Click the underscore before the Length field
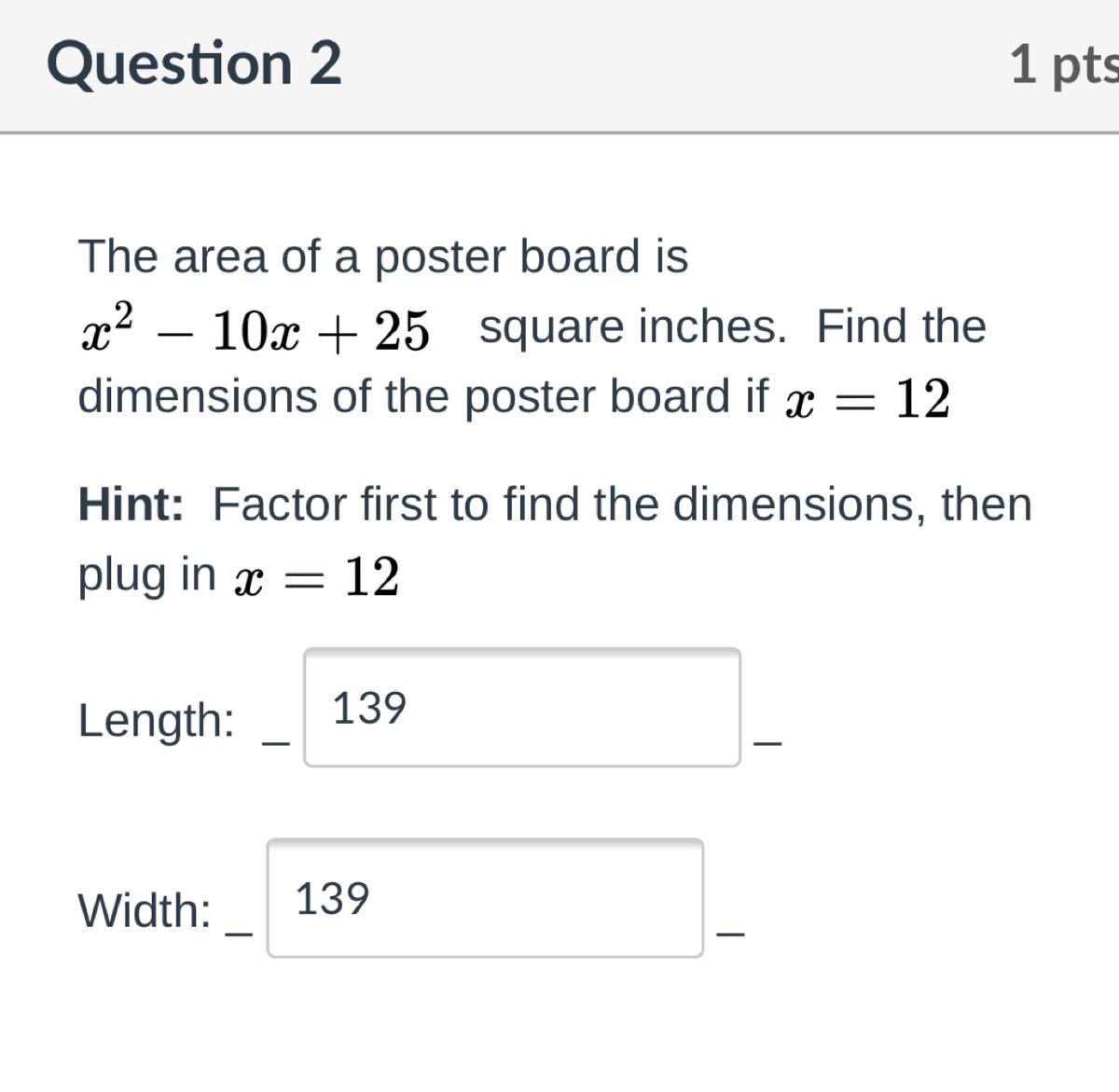 (x=276, y=742)
